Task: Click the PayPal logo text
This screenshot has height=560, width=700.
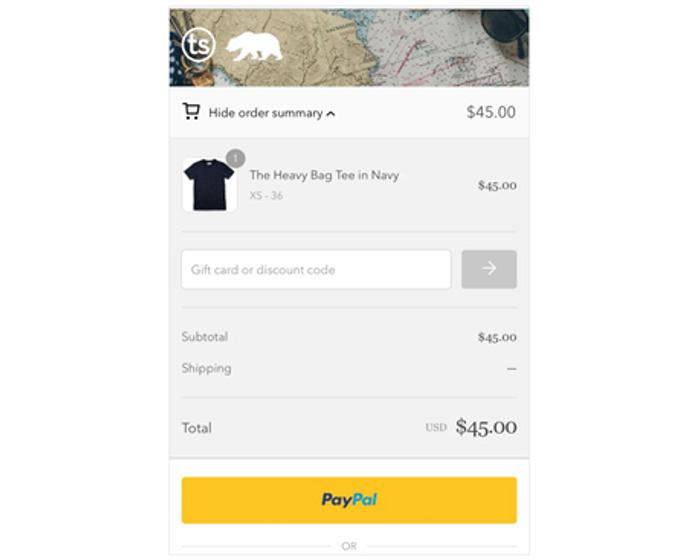Action: tap(349, 500)
